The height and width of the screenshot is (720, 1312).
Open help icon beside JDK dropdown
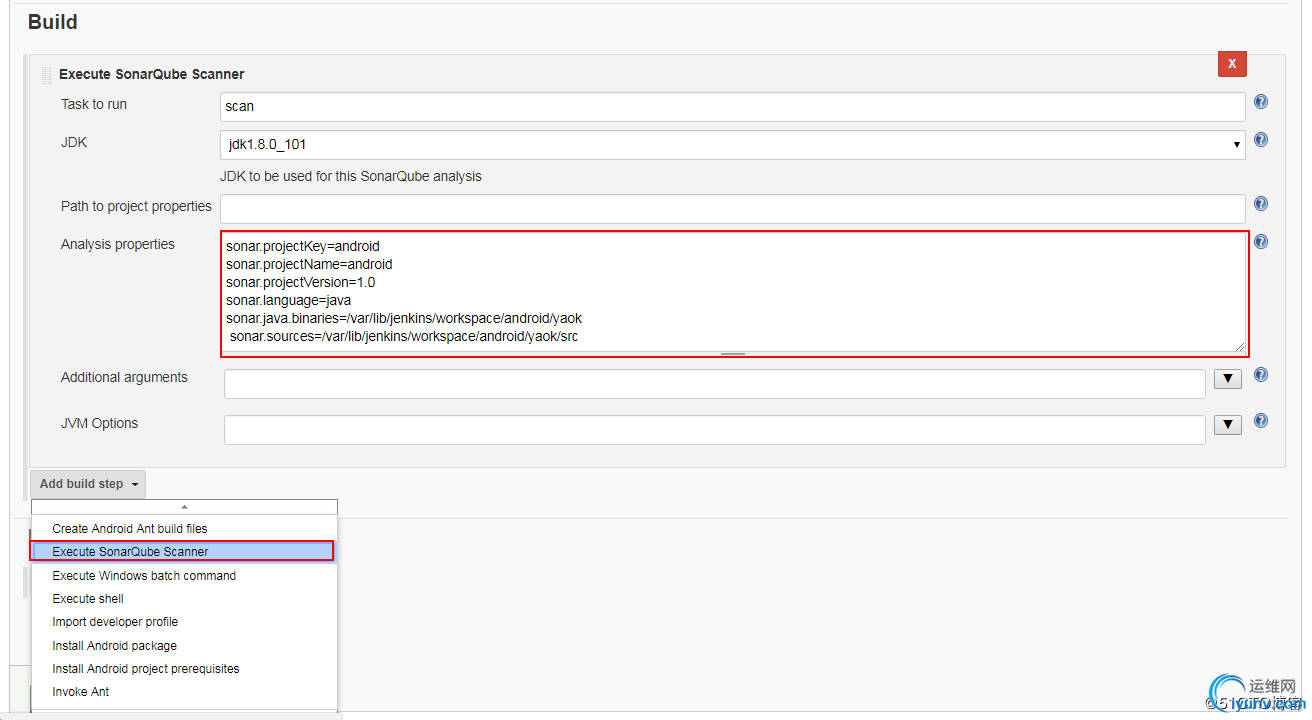tap(1261, 140)
